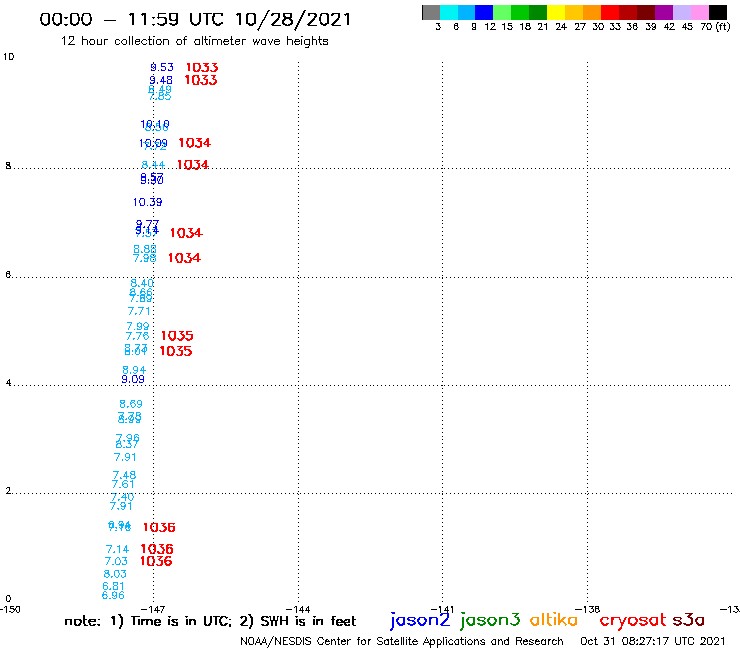
Task: Click the longitude axis label -141
Action: click(442, 610)
